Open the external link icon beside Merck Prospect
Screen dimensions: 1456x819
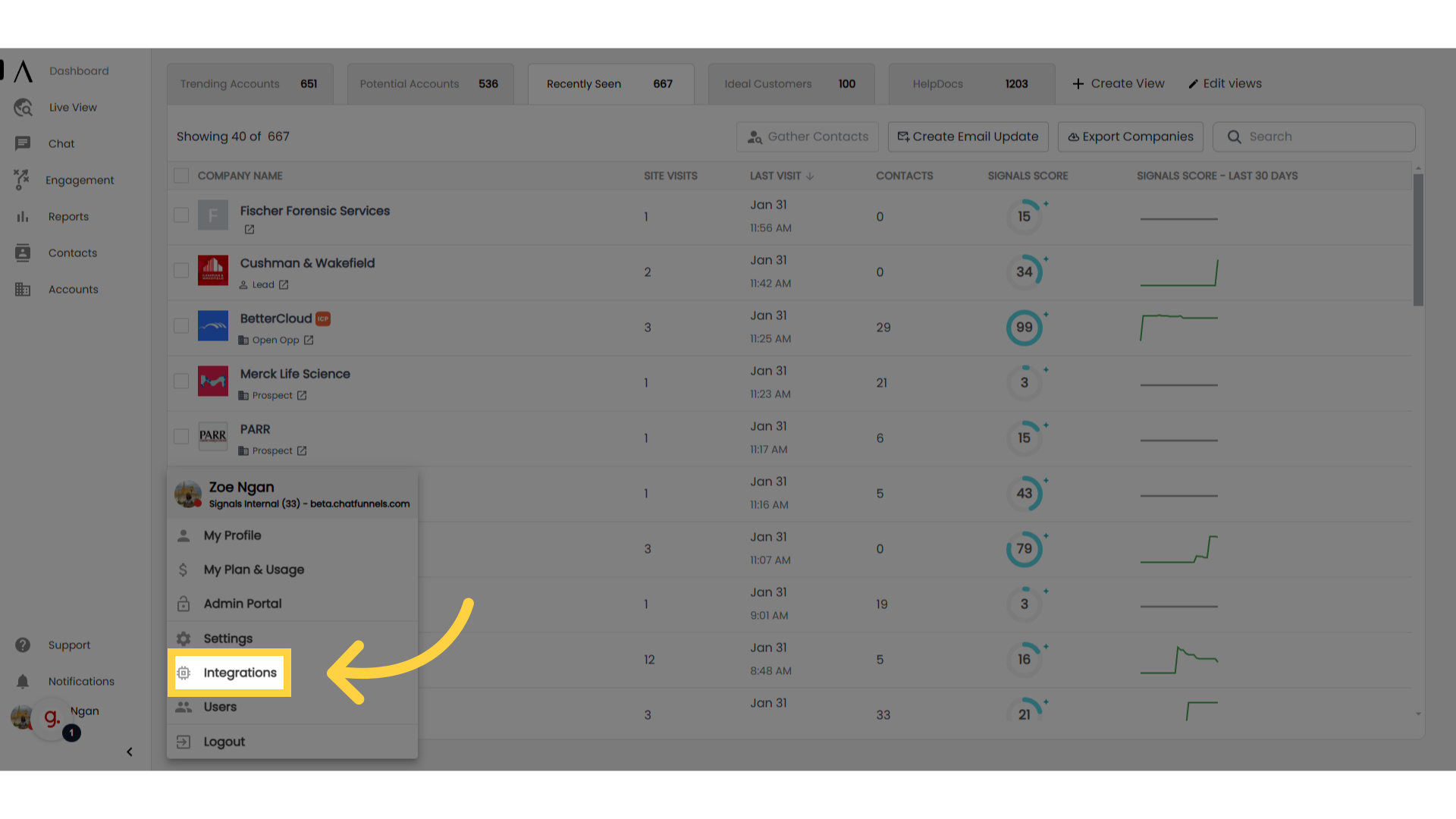[x=302, y=396]
